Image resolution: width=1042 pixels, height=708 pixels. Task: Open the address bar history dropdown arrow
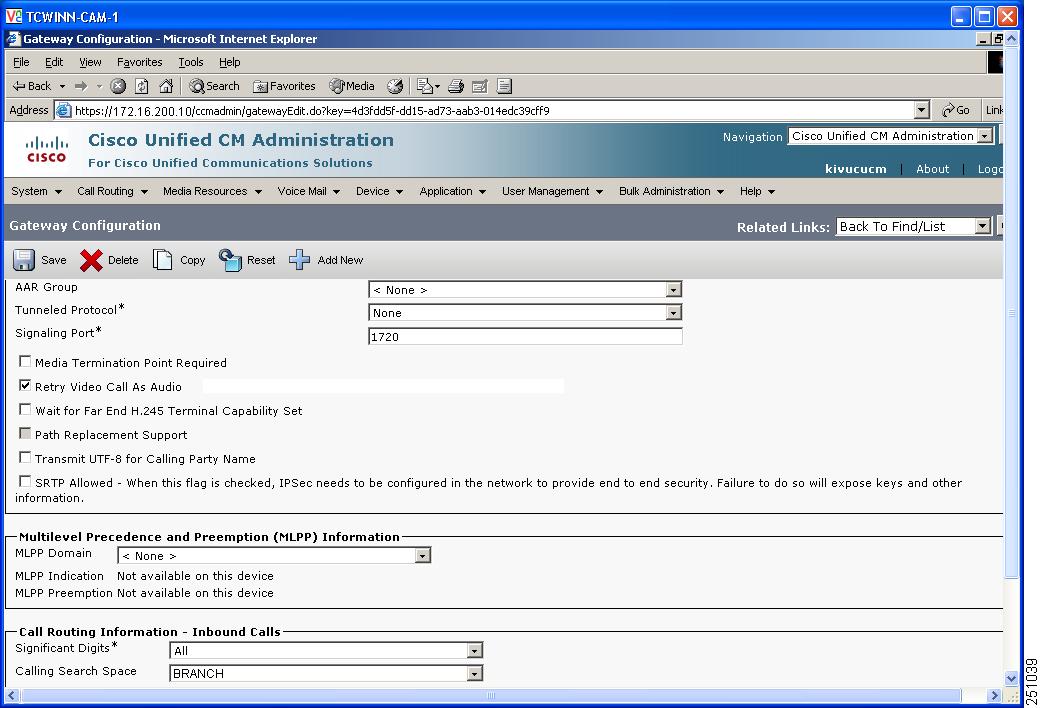click(921, 110)
